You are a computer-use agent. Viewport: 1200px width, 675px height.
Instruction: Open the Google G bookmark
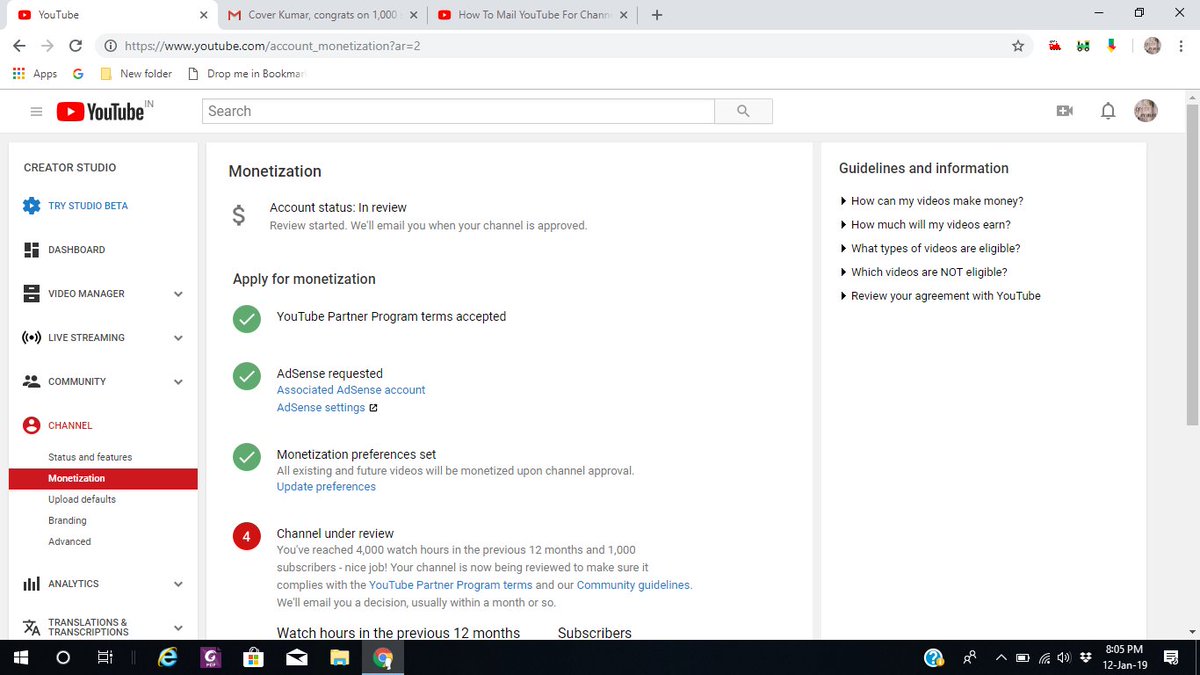[78, 74]
